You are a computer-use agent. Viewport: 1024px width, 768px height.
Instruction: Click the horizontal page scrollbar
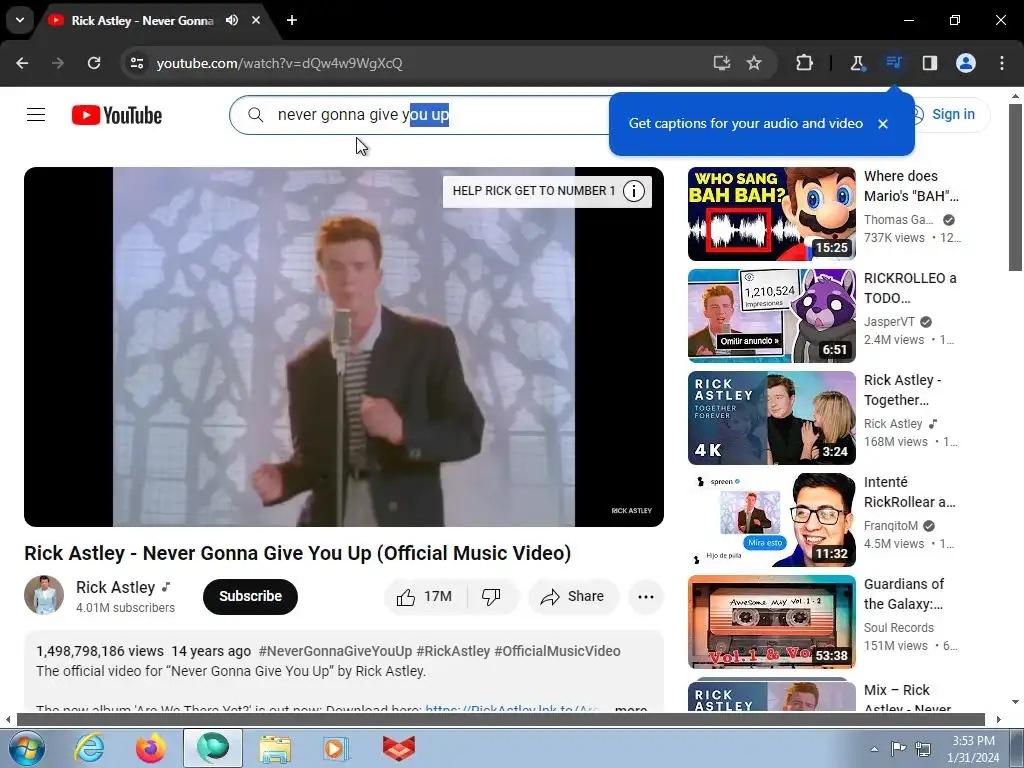tap(501, 720)
